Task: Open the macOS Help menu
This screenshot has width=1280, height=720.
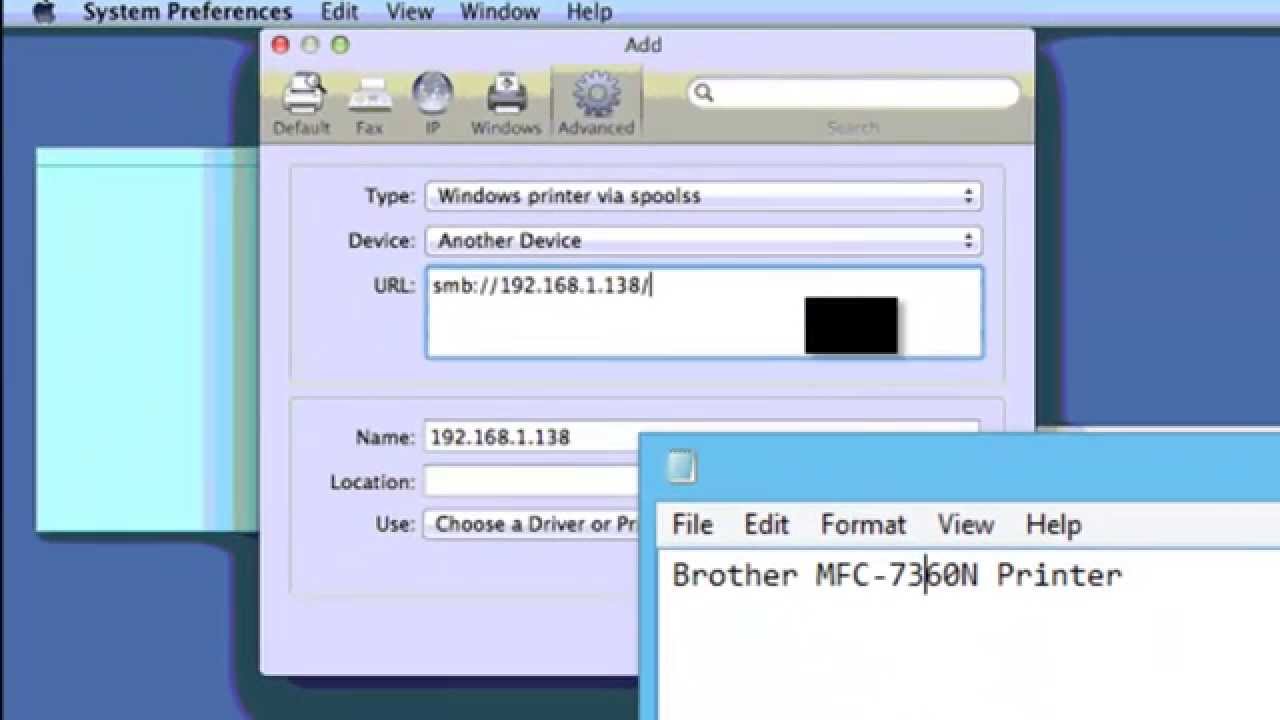Action: pyautogui.click(x=589, y=13)
